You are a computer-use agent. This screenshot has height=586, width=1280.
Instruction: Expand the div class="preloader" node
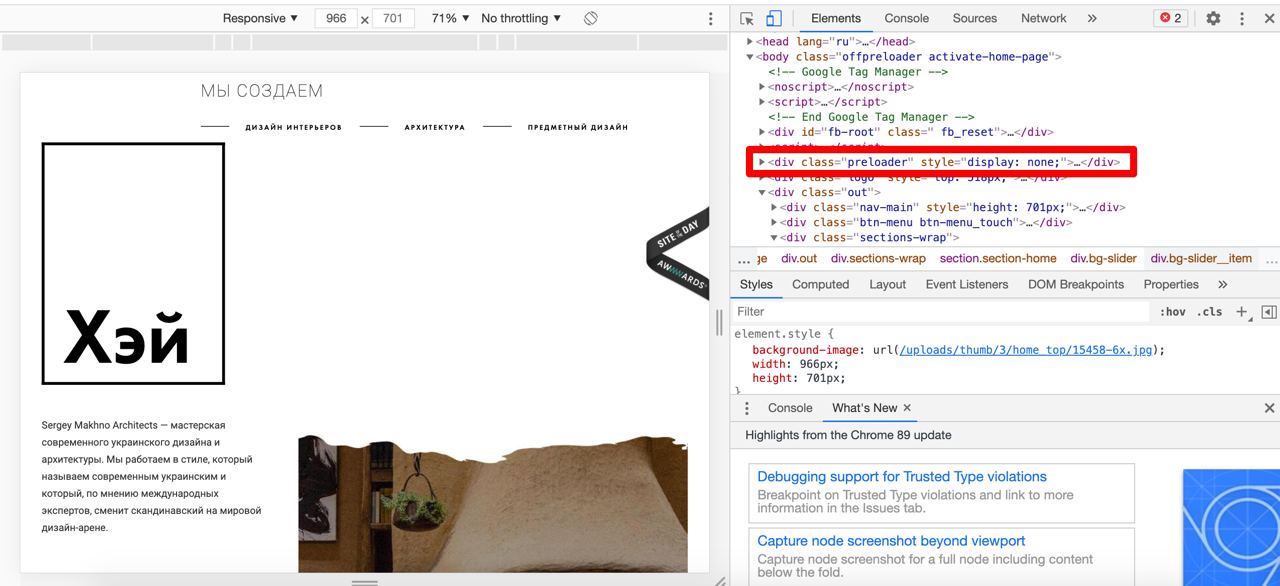click(x=763, y=162)
